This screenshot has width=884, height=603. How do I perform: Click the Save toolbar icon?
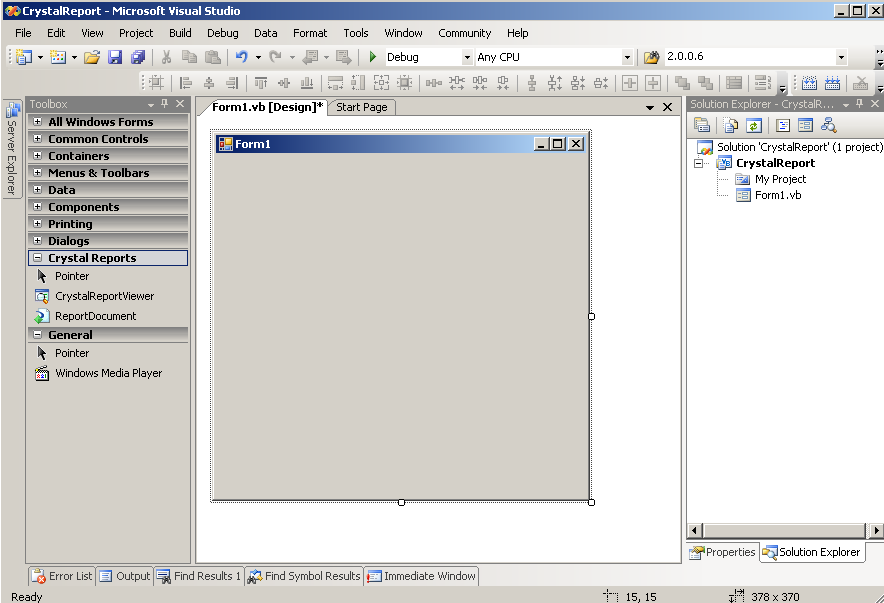point(115,57)
